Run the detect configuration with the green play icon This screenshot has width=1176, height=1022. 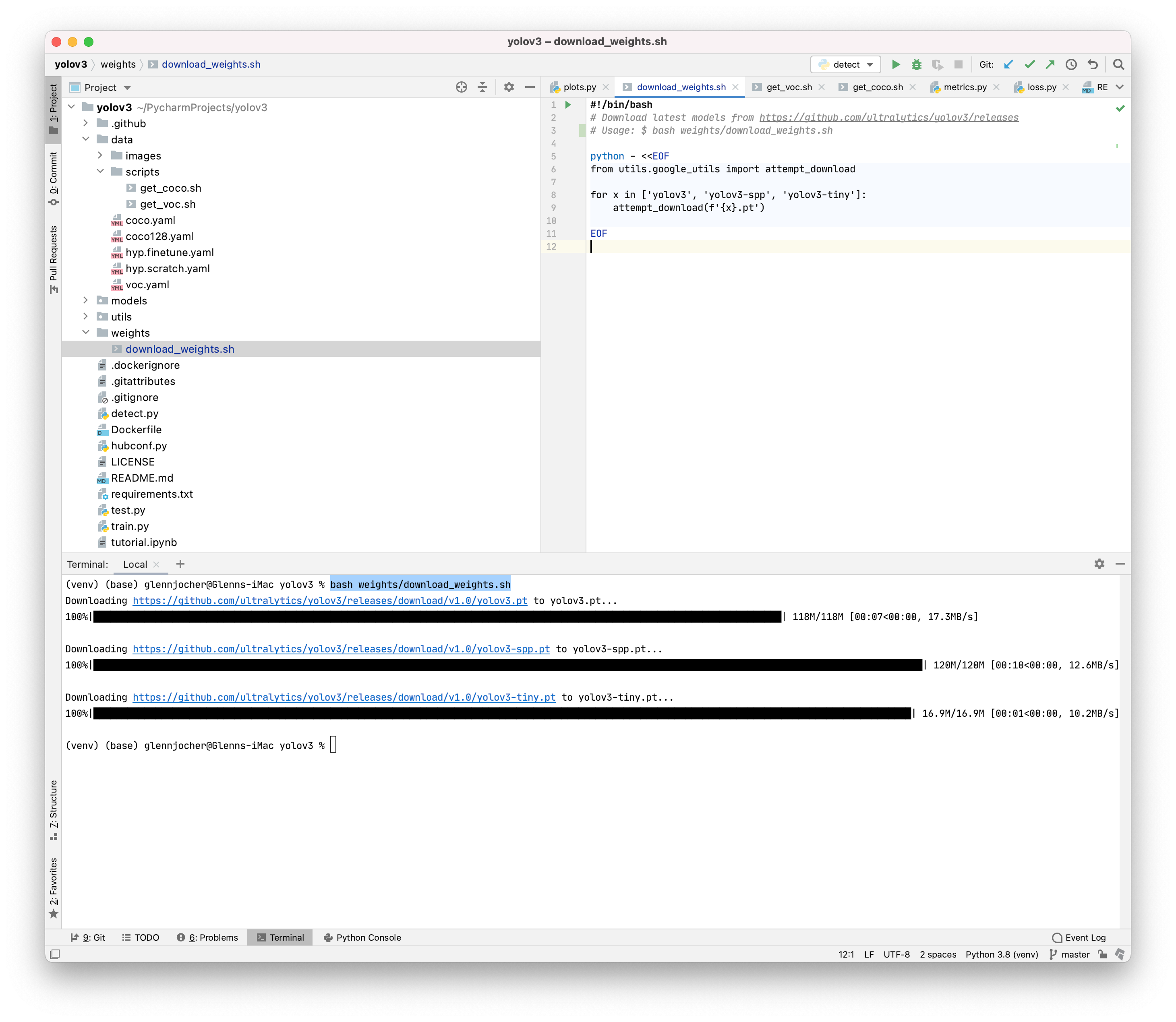[895, 64]
